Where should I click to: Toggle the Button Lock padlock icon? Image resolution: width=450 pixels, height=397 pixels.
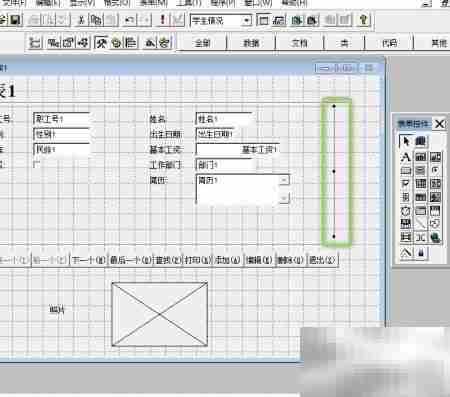[421, 253]
